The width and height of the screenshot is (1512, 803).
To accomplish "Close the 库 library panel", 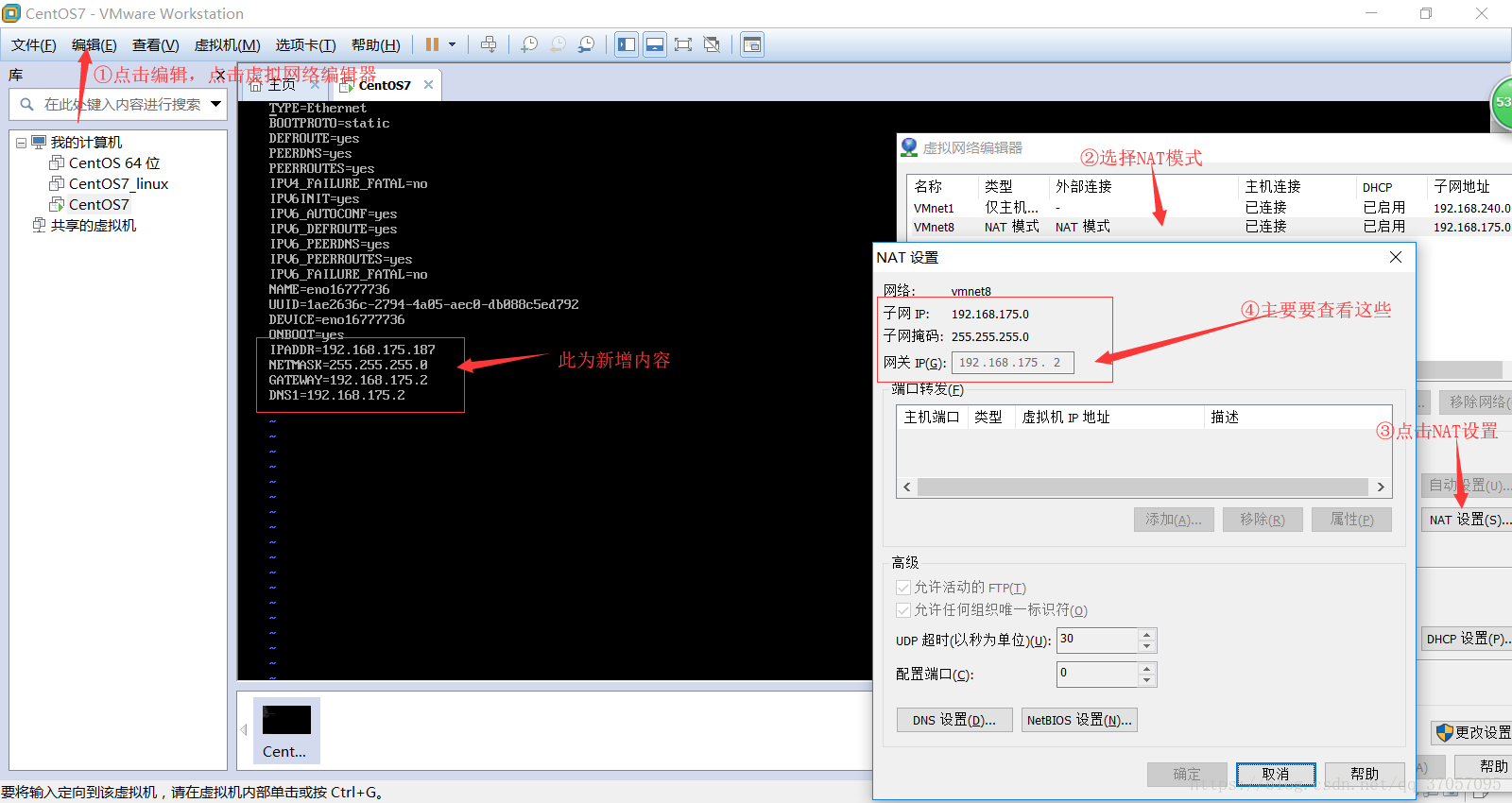I will pos(218,76).
